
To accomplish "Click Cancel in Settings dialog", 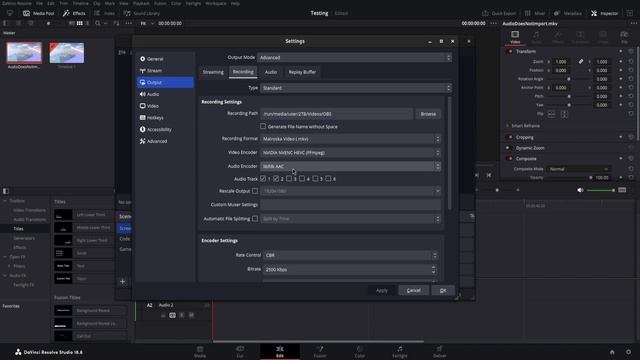I will coord(413,290).
